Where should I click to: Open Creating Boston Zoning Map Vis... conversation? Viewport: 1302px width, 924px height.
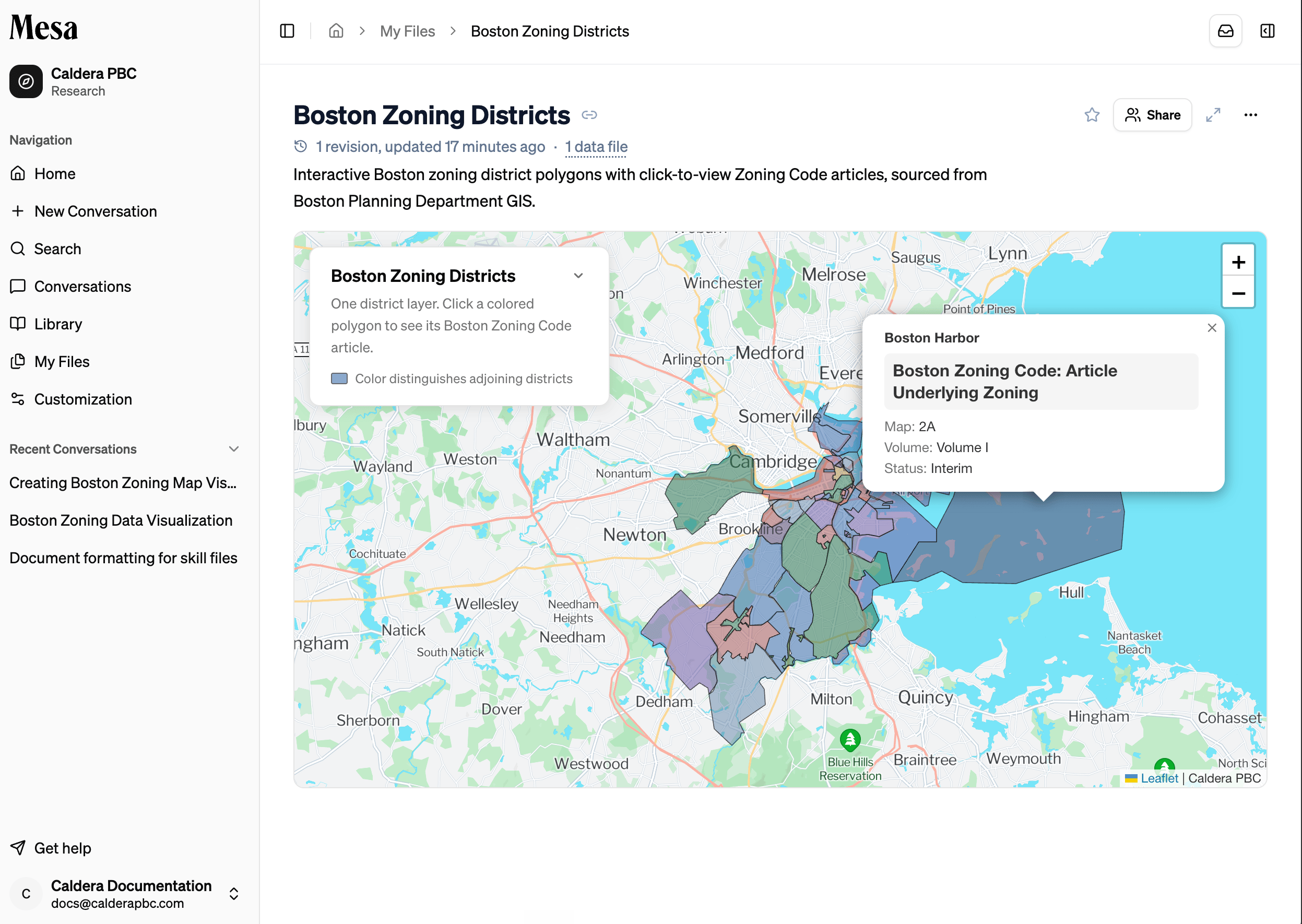tap(123, 482)
